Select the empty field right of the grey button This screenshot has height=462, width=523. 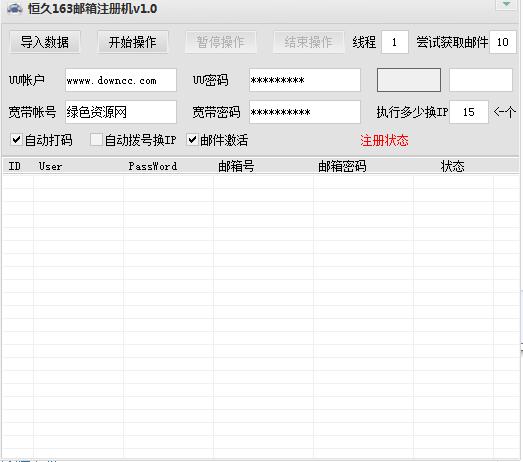(x=481, y=80)
